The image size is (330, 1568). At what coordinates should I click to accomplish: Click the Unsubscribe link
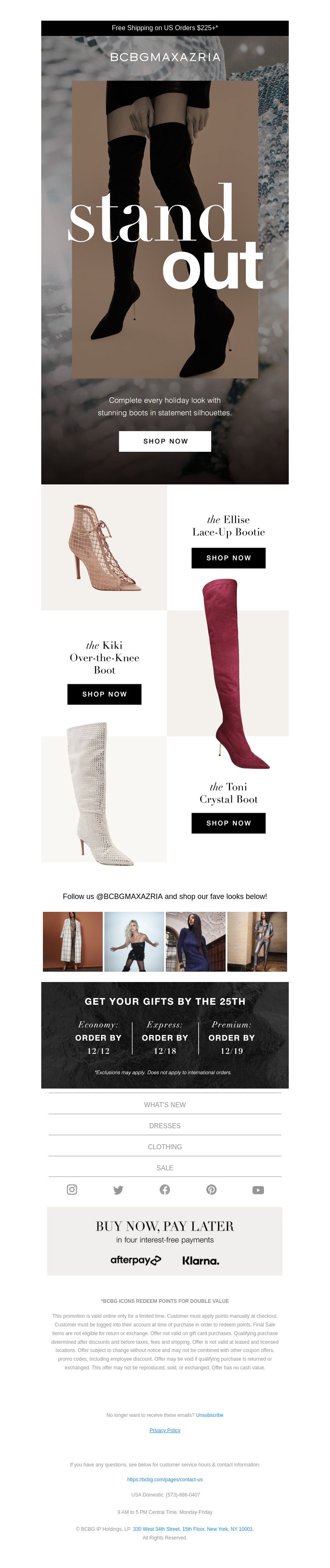[x=210, y=1415]
